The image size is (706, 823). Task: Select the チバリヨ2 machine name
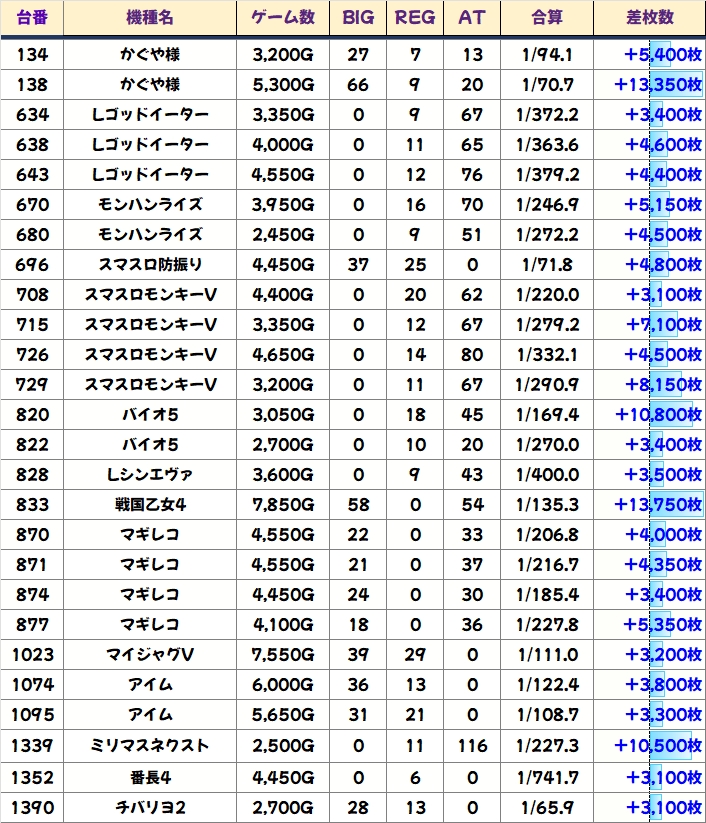coord(150,807)
